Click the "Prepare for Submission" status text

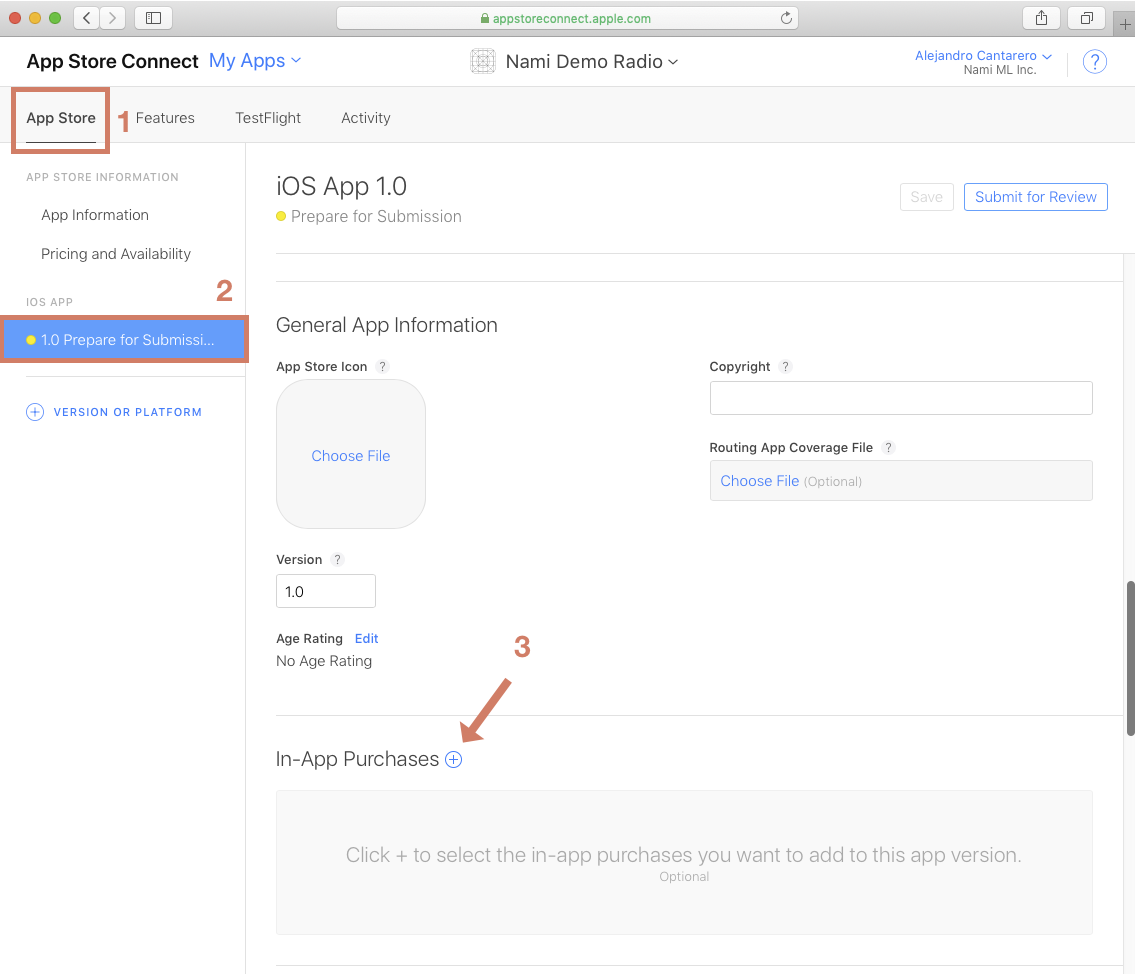click(x=376, y=216)
